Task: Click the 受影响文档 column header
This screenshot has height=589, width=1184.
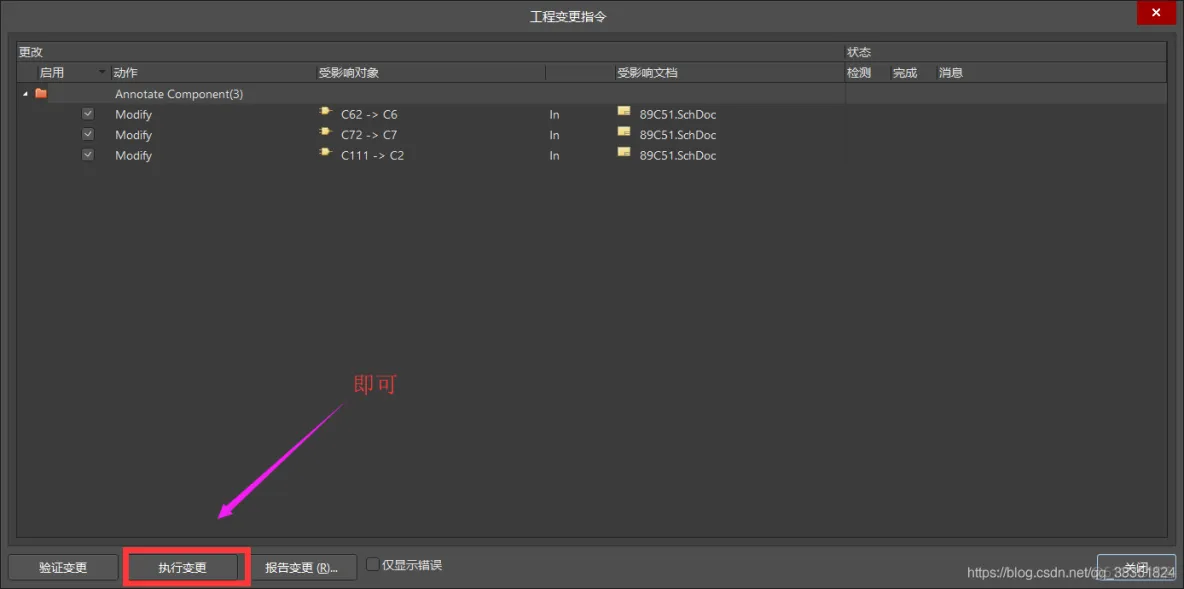Action: [647, 72]
